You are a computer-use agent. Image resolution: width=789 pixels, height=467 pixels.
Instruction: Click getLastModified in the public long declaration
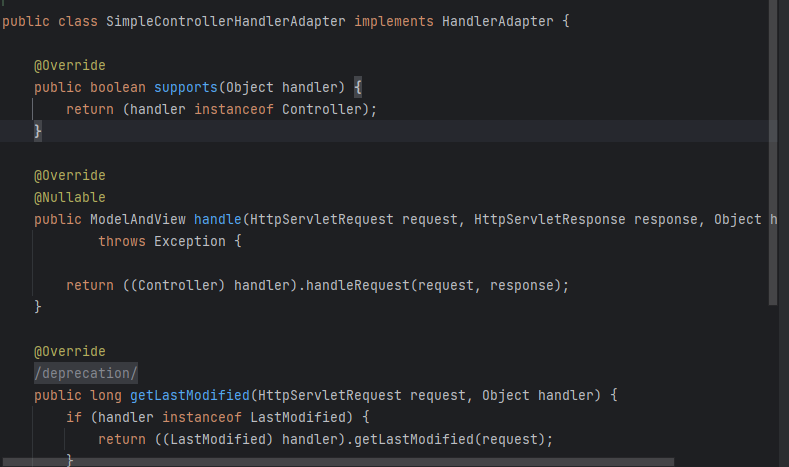point(190,396)
